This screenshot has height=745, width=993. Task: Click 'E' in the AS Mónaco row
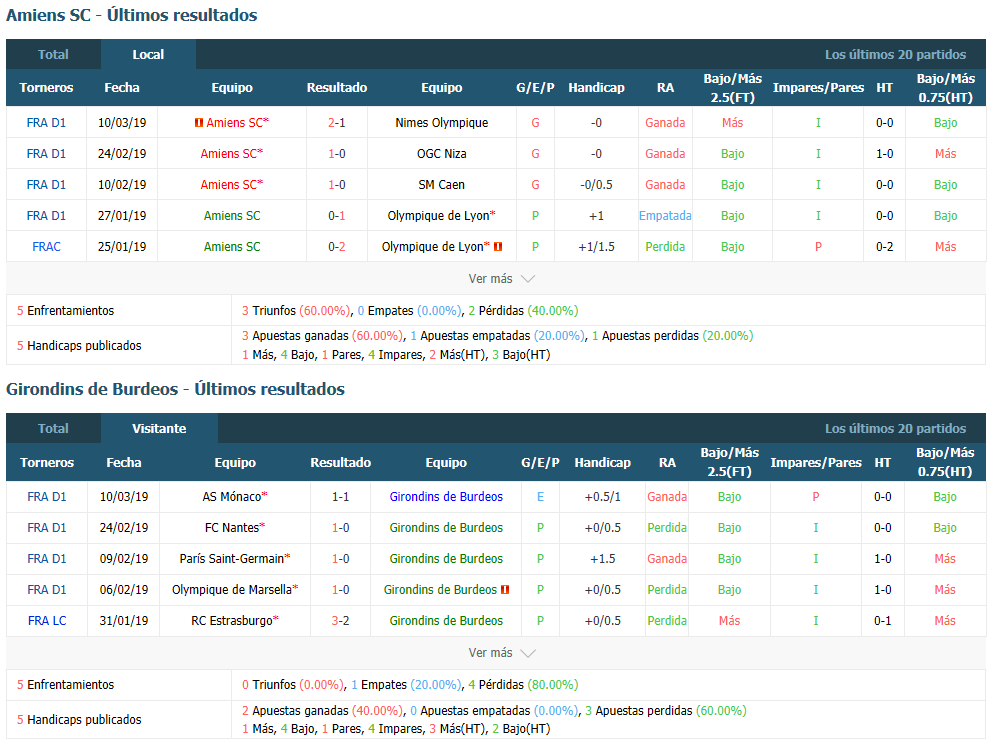tap(540, 497)
